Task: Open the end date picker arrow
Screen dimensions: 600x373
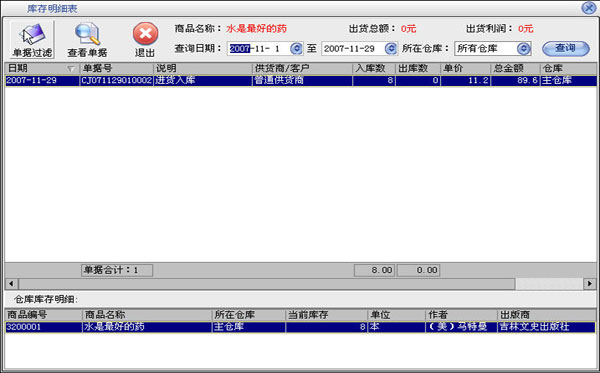Action: tap(391, 49)
